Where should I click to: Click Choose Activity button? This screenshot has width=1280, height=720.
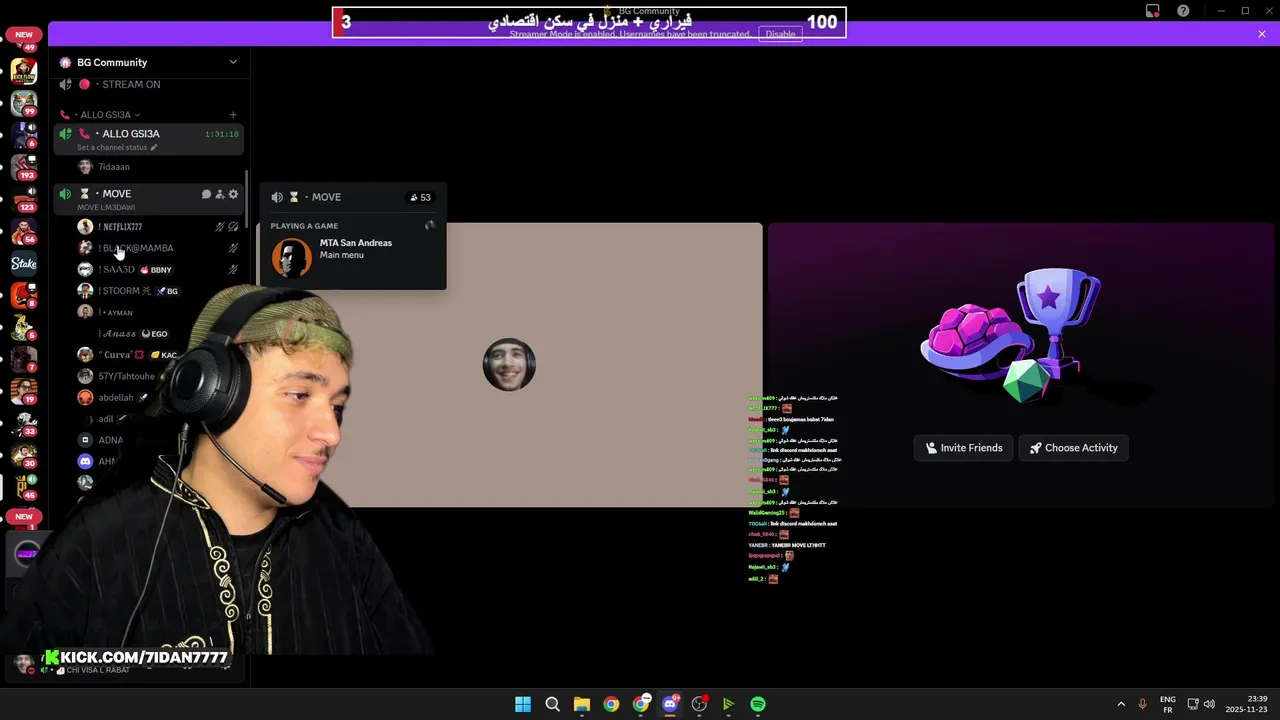click(x=1074, y=448)
